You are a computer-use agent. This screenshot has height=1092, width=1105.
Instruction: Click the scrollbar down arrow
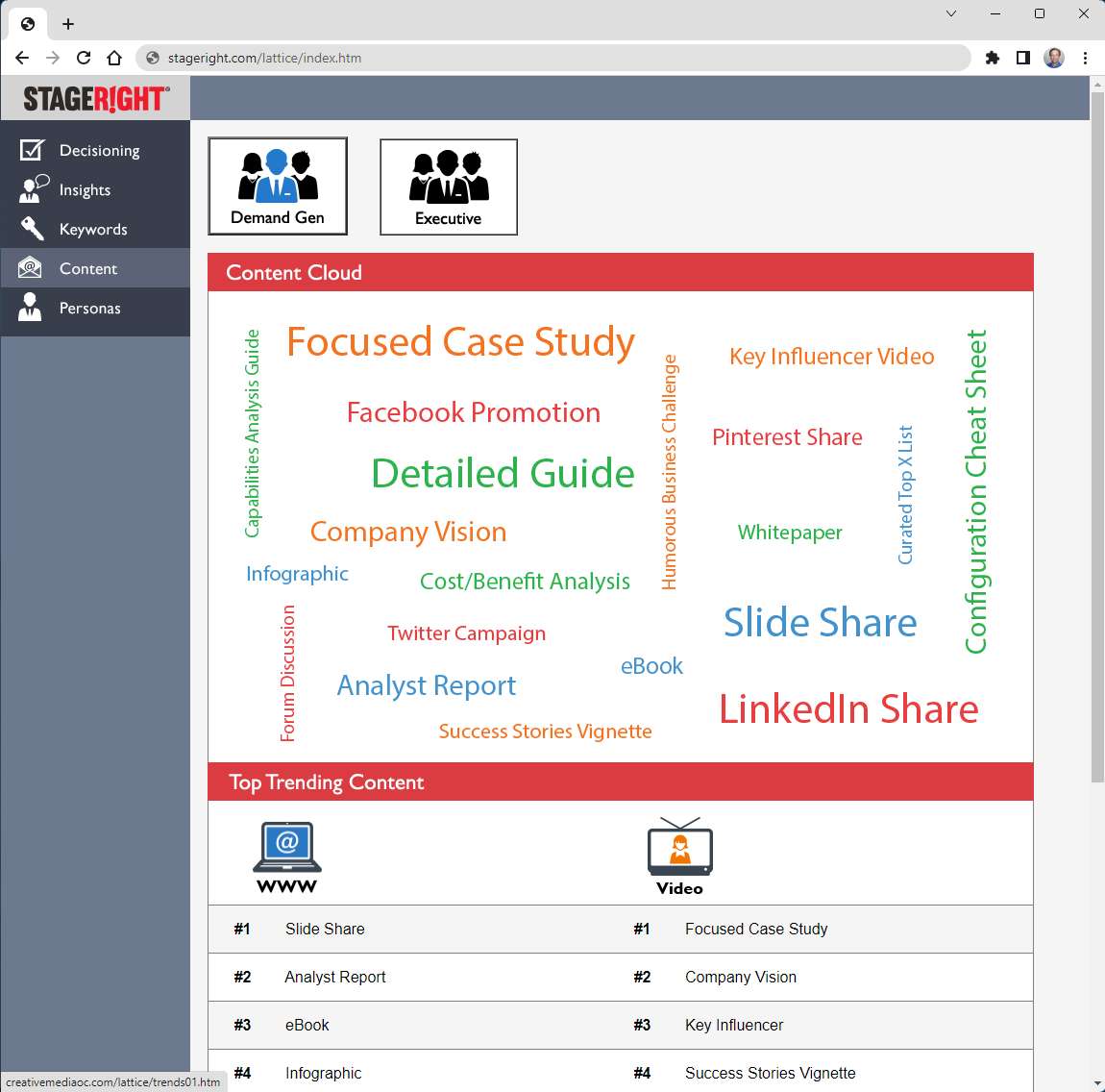pyautogui.click(x=1097, y=1084)
